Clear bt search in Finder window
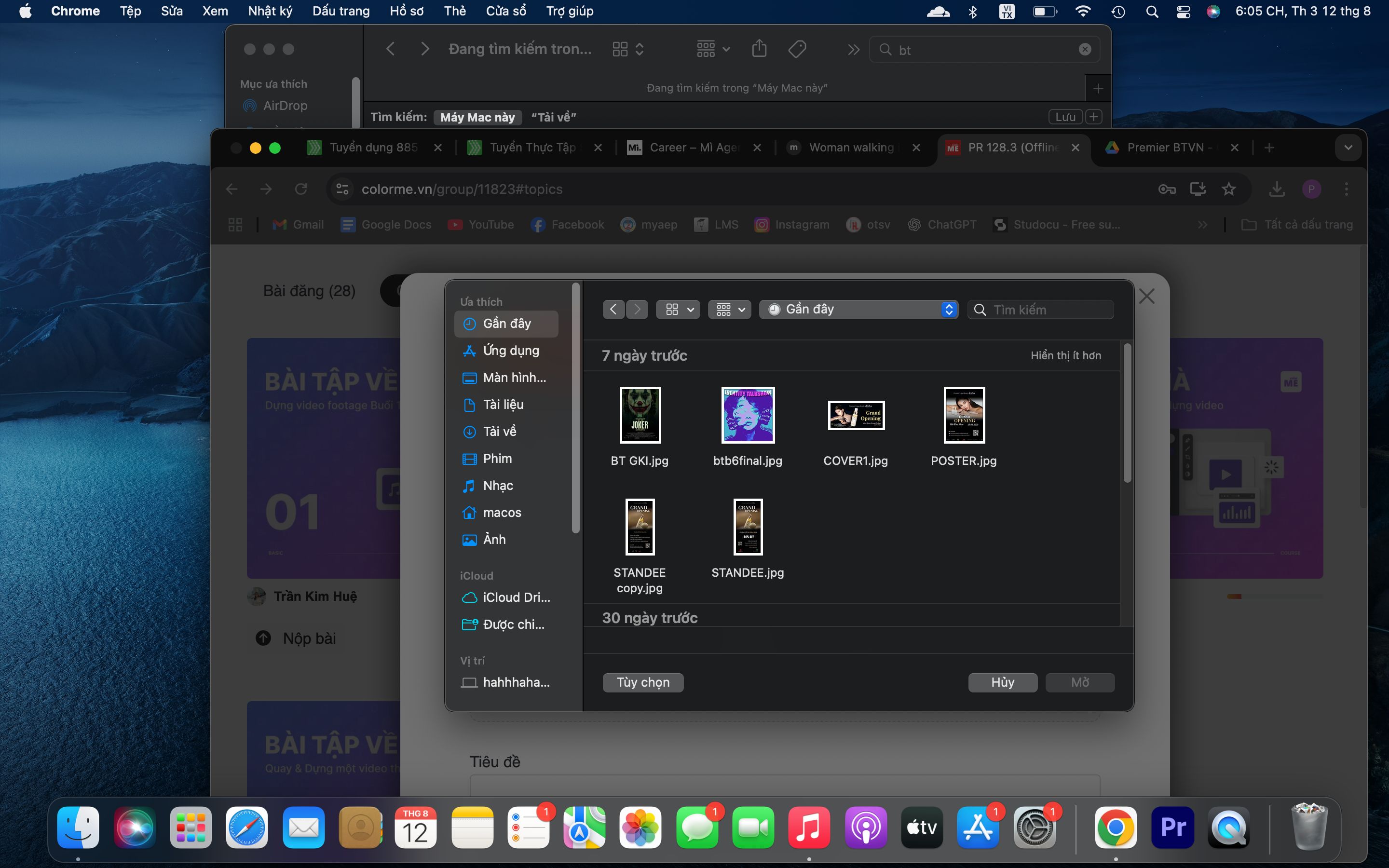 (1085, 50)
